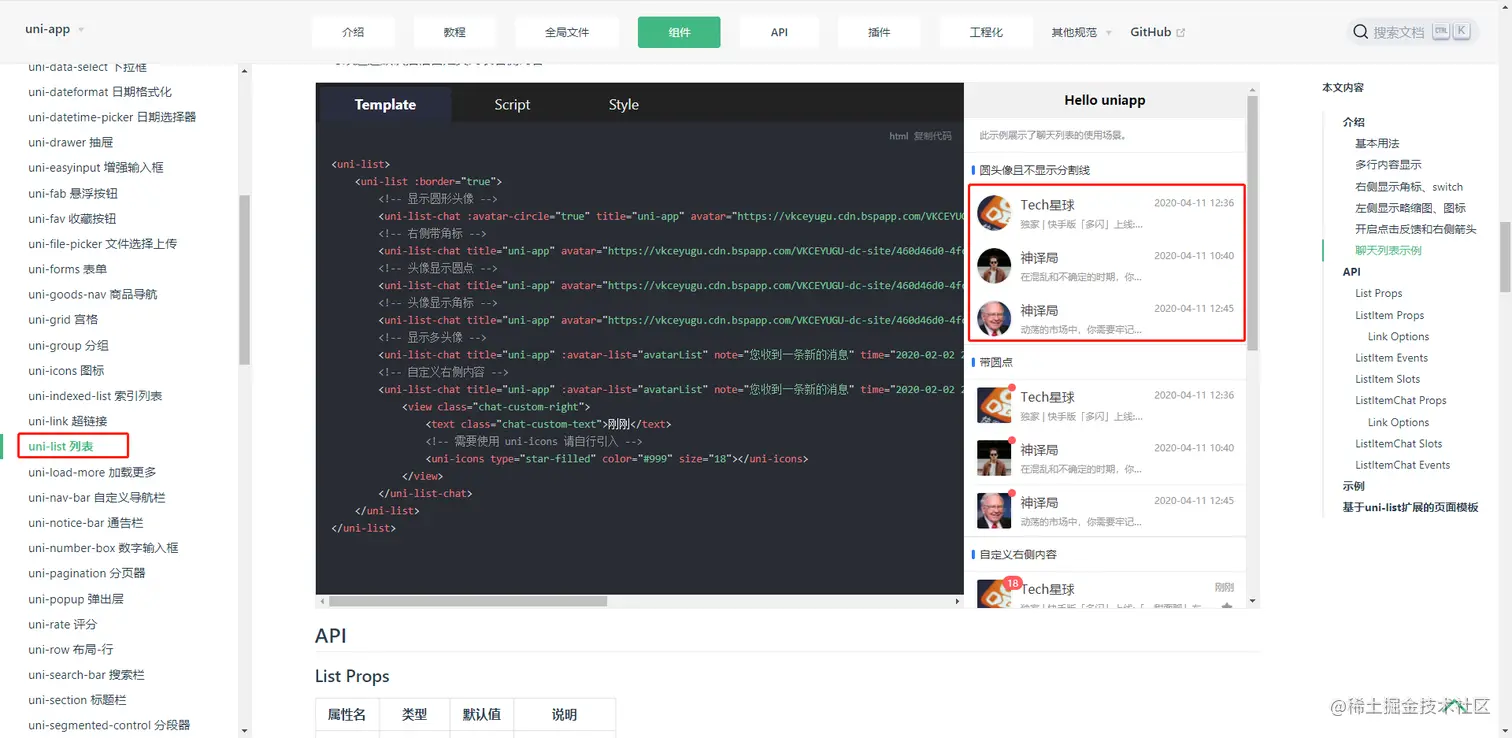1512x738 pixels.
Task: Click preview scroll-down arrow
Action: (1253, 602)
